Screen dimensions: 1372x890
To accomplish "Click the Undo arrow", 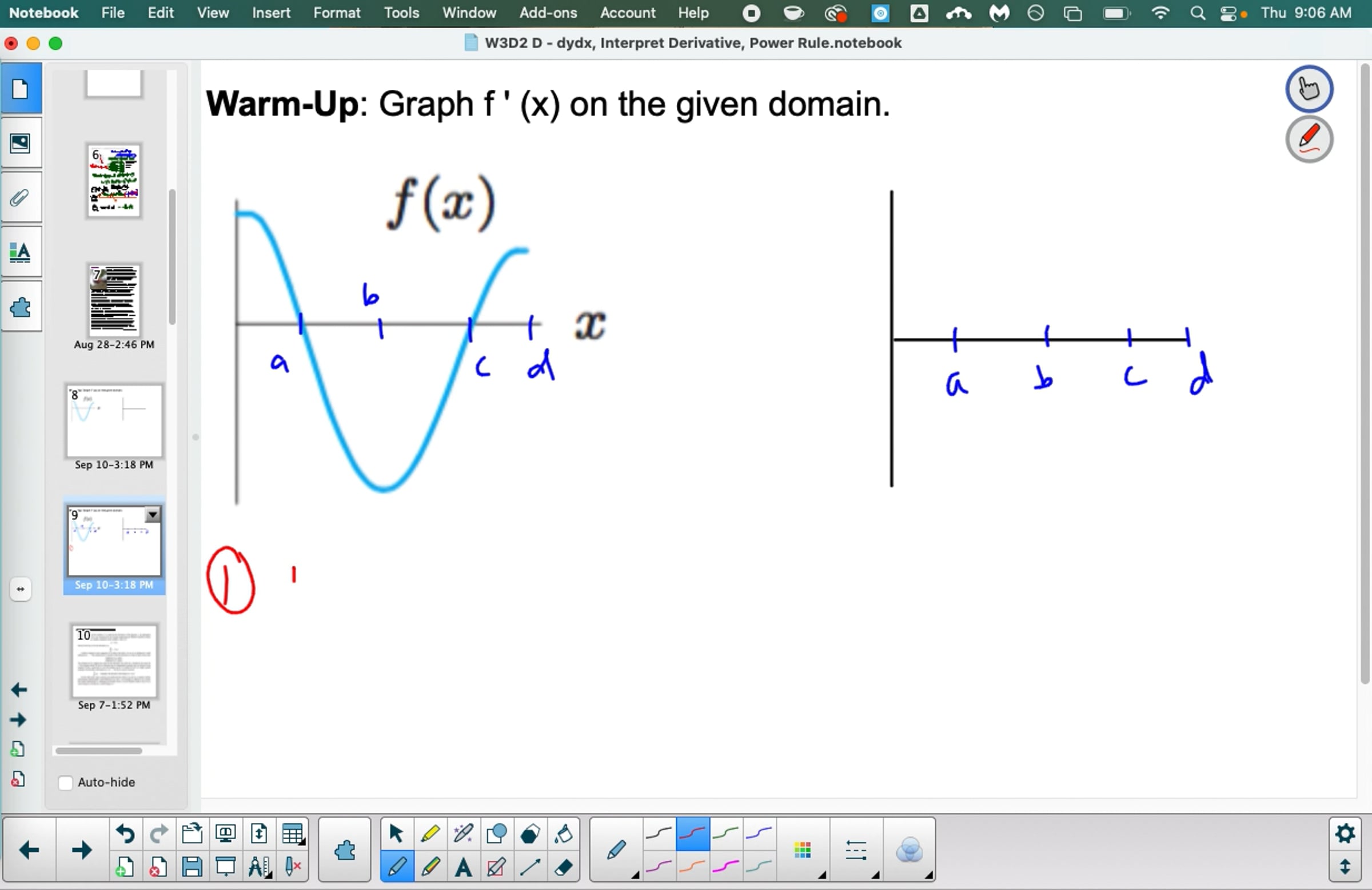I will click(x=125, y=833).
